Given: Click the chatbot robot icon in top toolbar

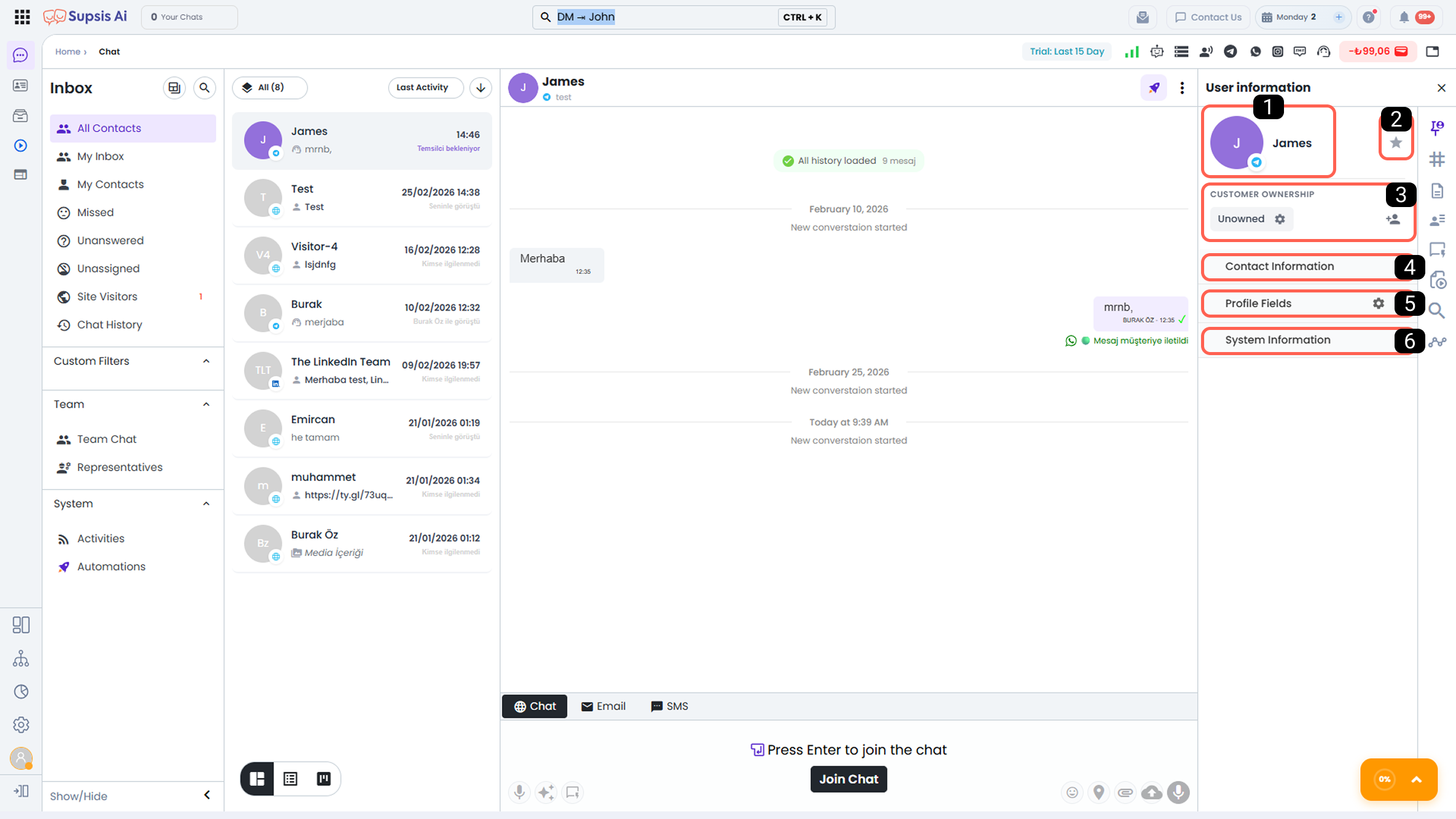Looking at the screenshot, I should tap(1157, 52).
